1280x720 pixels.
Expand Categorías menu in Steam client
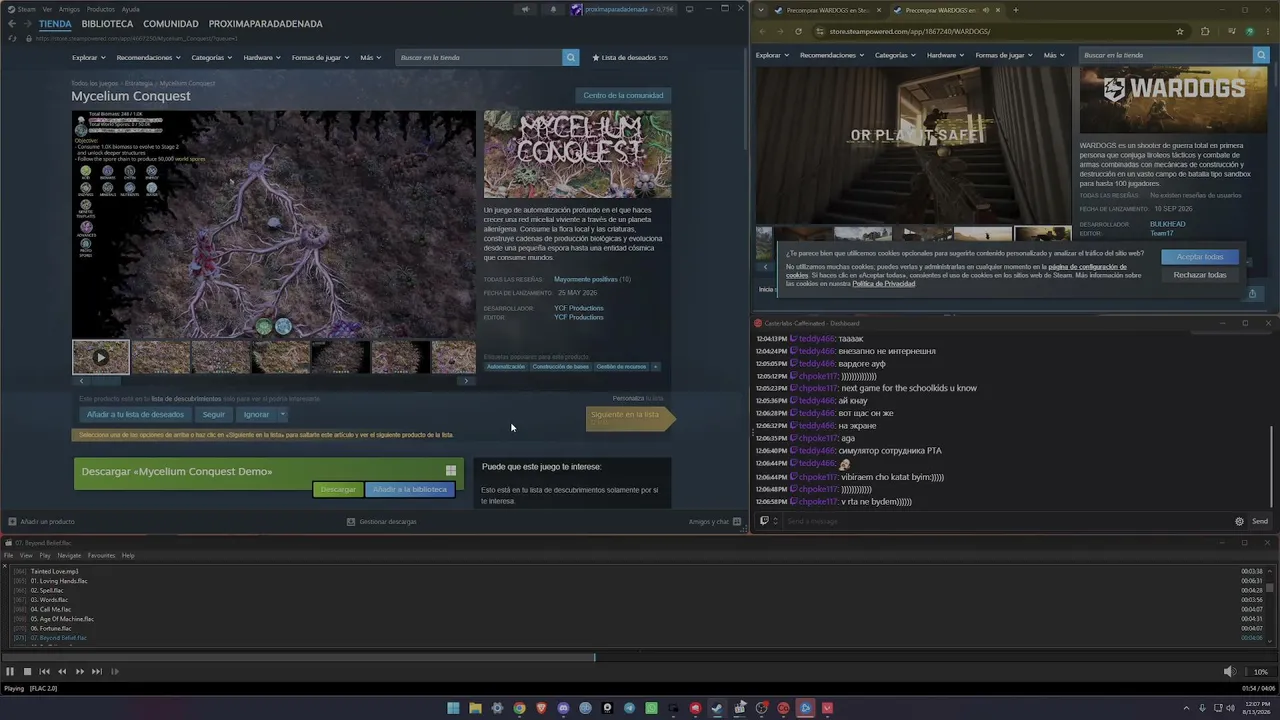(212, 58)
